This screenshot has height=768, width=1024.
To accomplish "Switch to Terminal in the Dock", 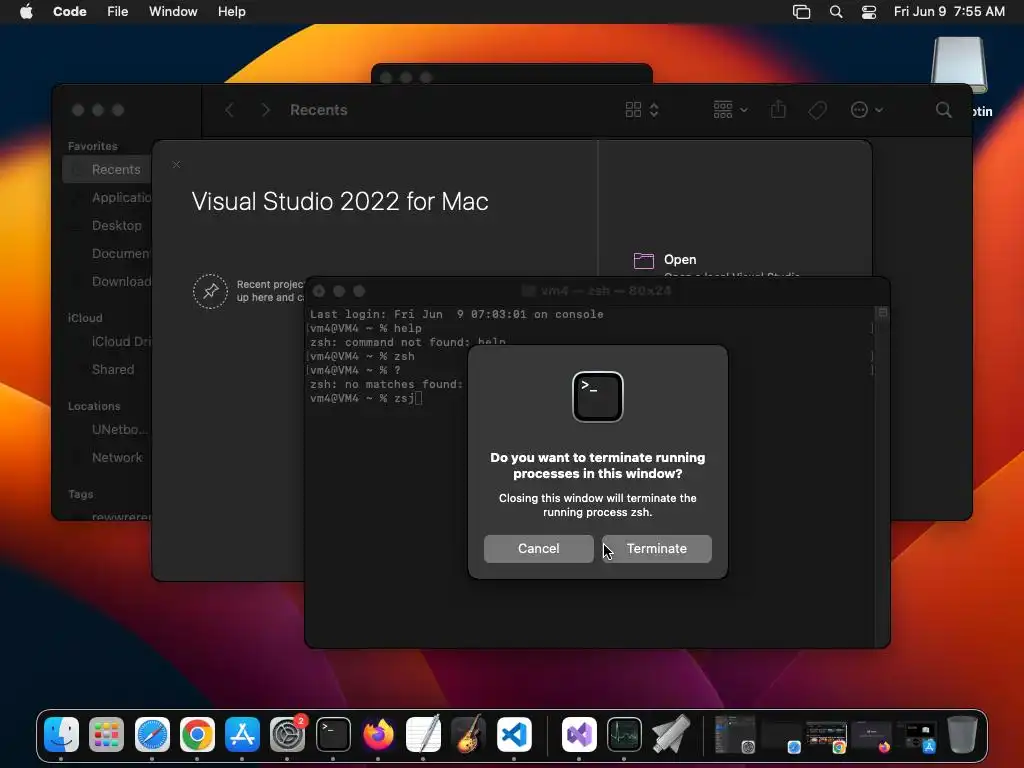I will [333, 735].
